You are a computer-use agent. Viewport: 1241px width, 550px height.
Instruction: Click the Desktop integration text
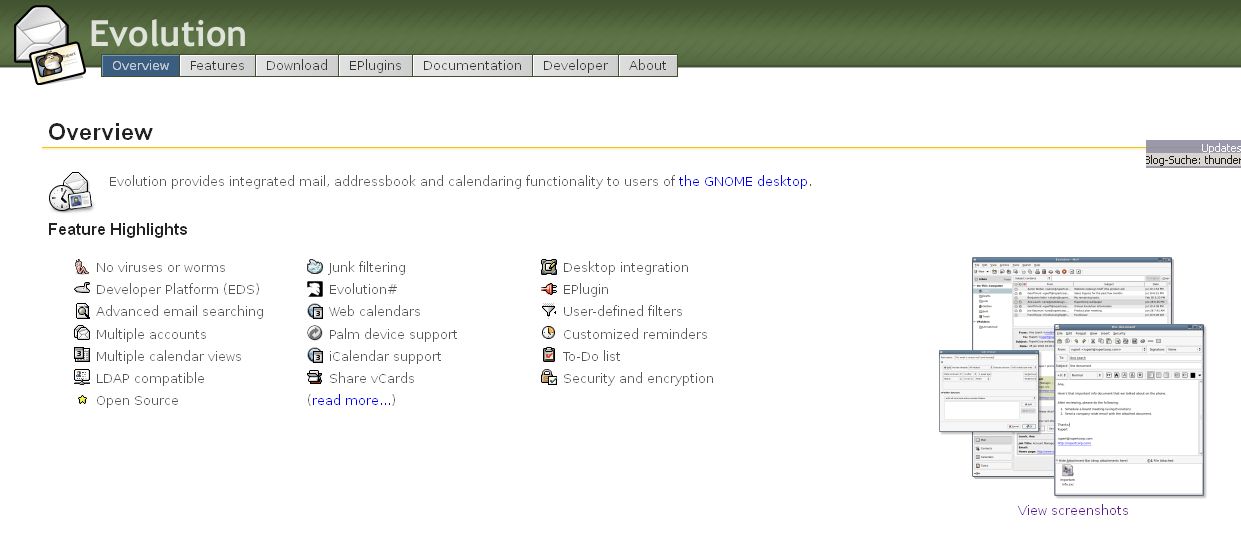626,267
